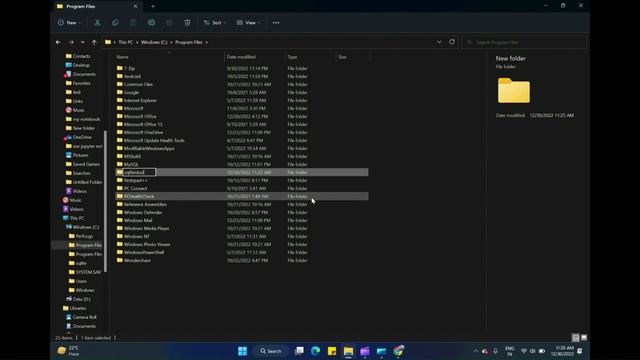
Task: Select the Internet Explorer folder row
Action: click(x=242, y=100)
